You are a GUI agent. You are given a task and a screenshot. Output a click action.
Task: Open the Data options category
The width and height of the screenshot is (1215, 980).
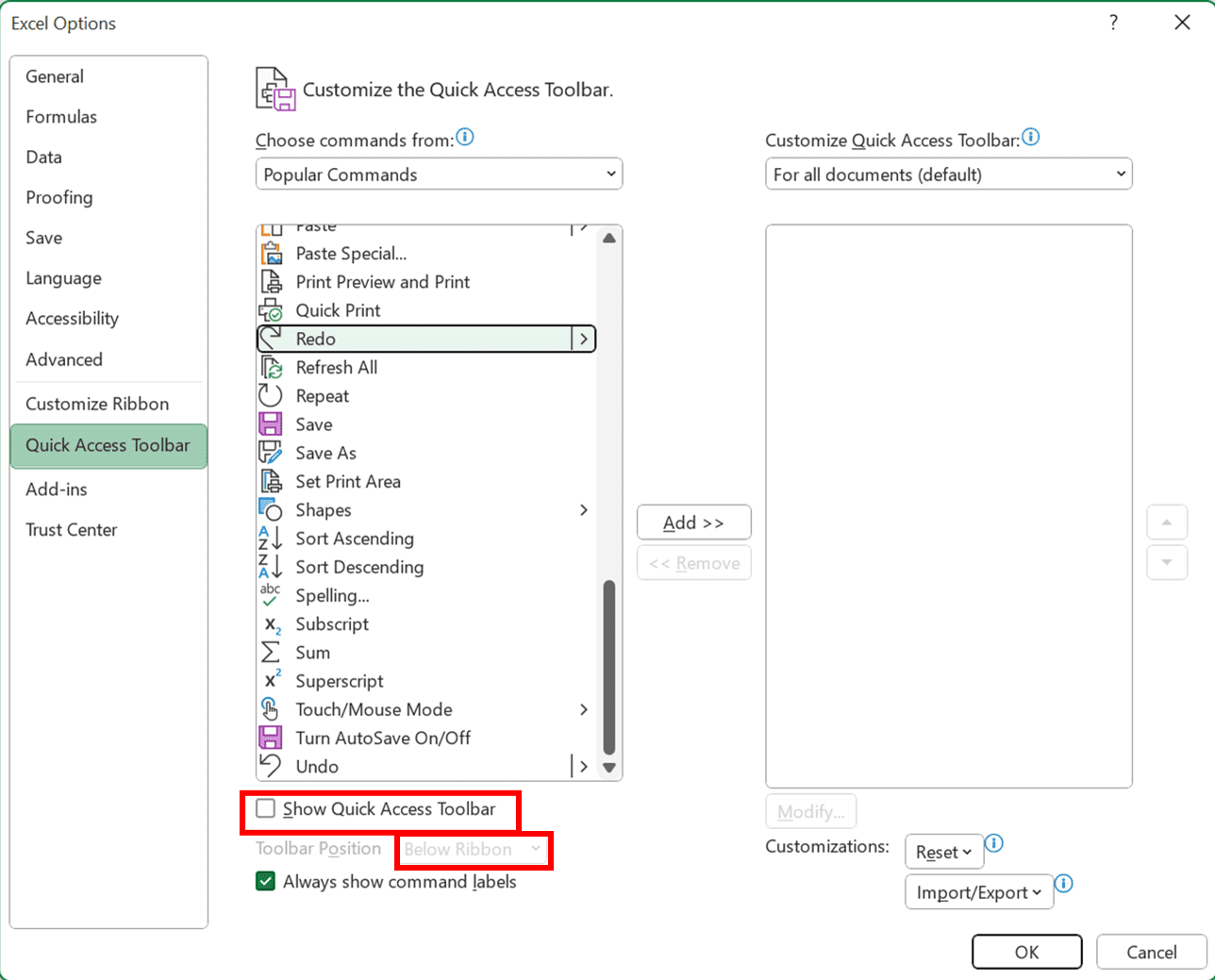108,158
